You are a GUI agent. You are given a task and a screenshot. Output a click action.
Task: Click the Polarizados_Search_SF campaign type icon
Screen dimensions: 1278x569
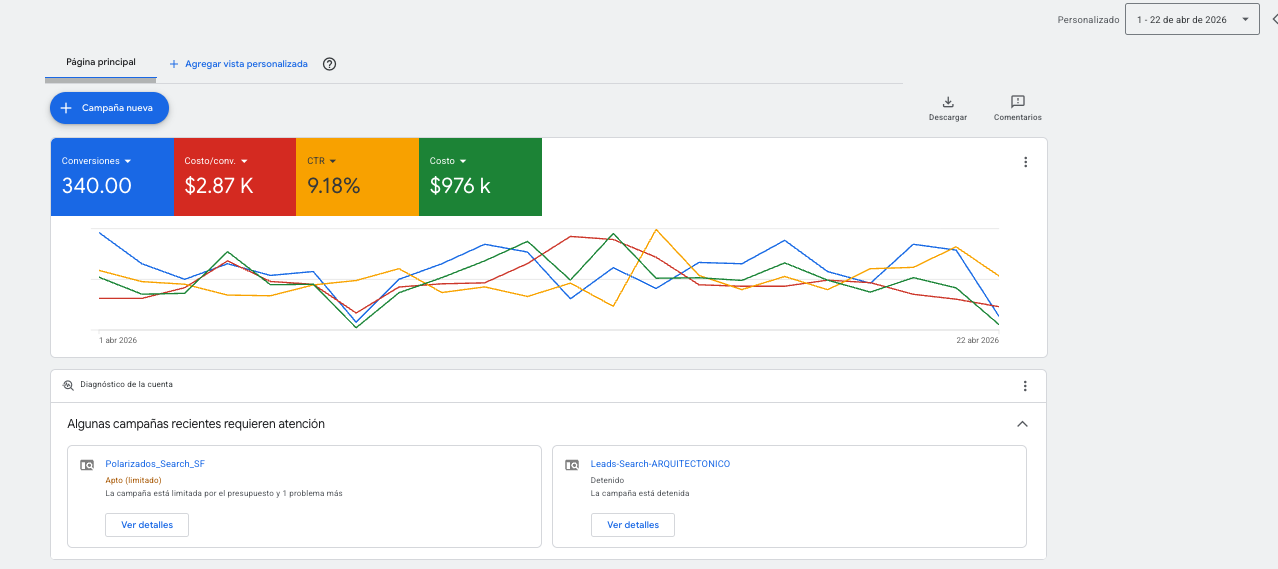coord(87,465)
